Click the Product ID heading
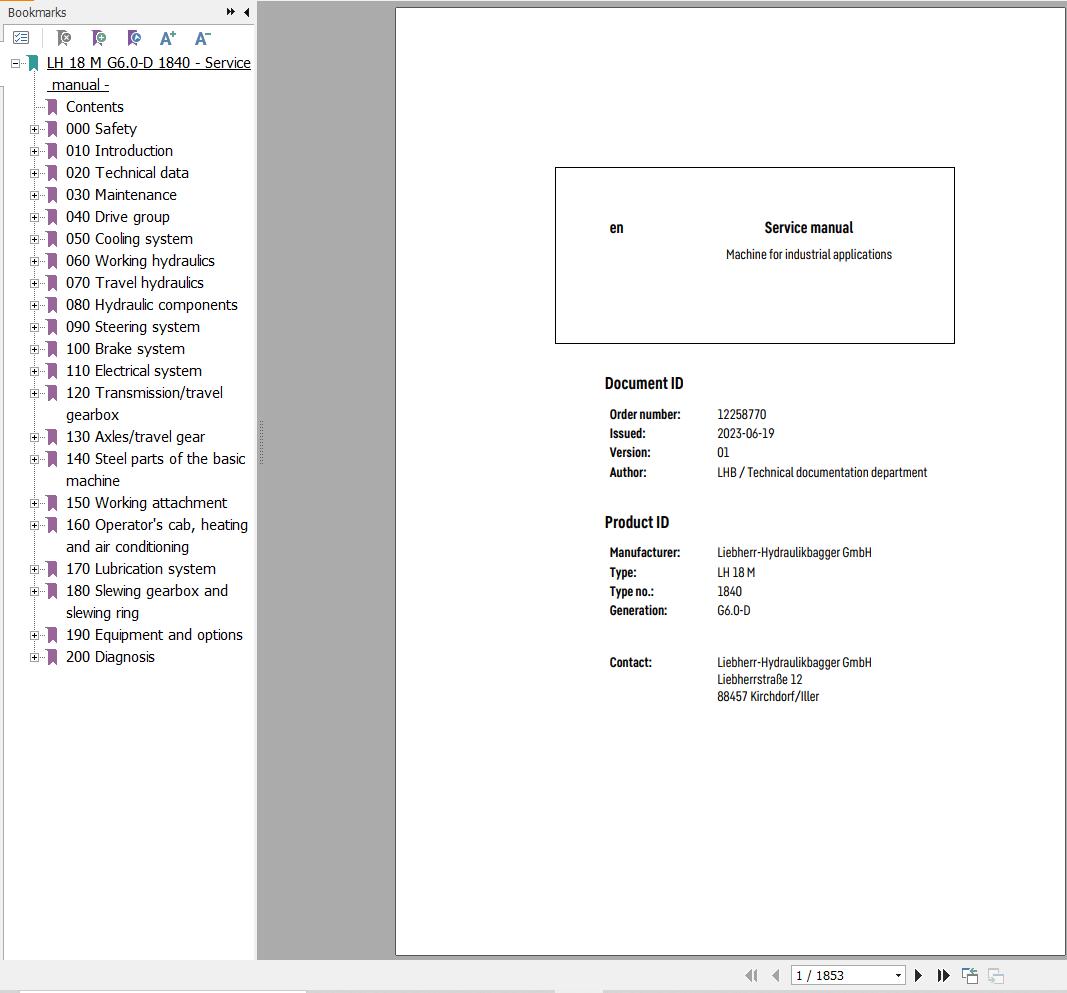 click(637, 522)
